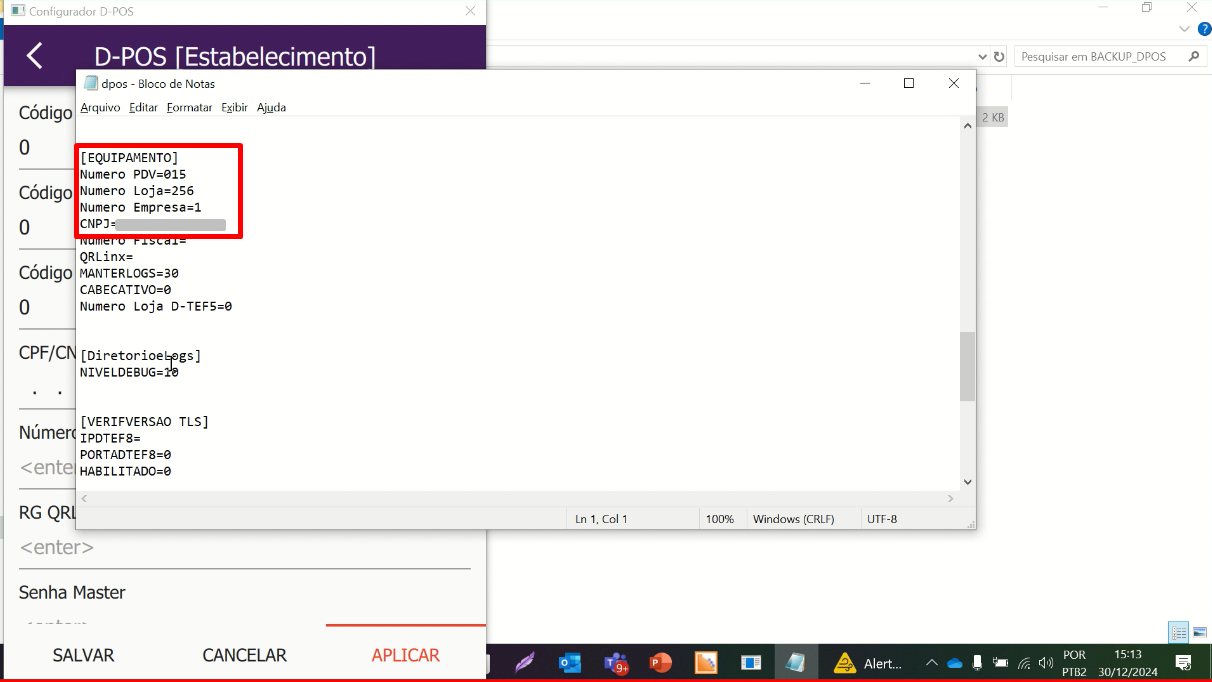Screen dimensions: 1212x682
Task: Open the Exibir menu in Notepad
Action: point(235,107)
